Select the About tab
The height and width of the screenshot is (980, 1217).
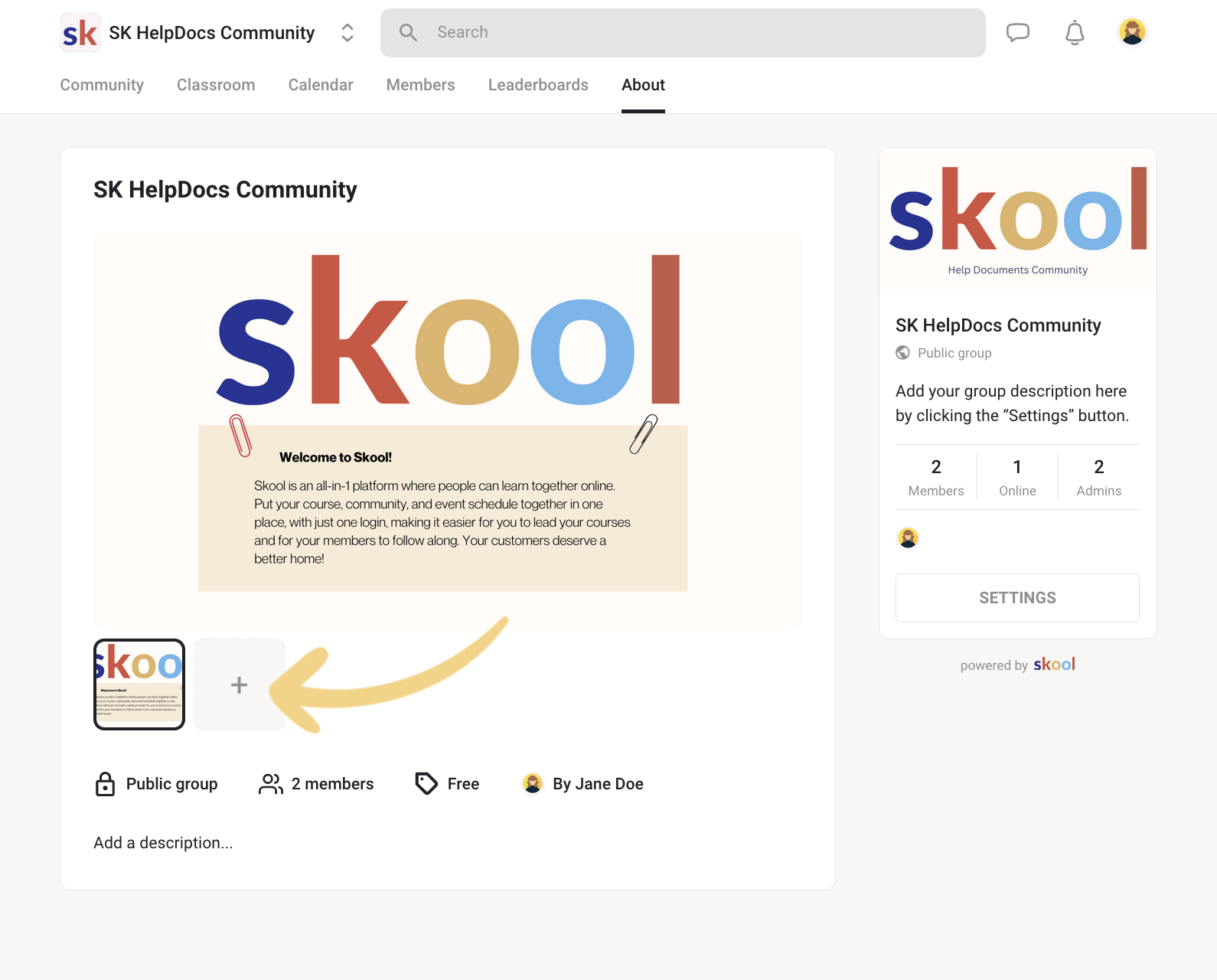tap(643, 85)
